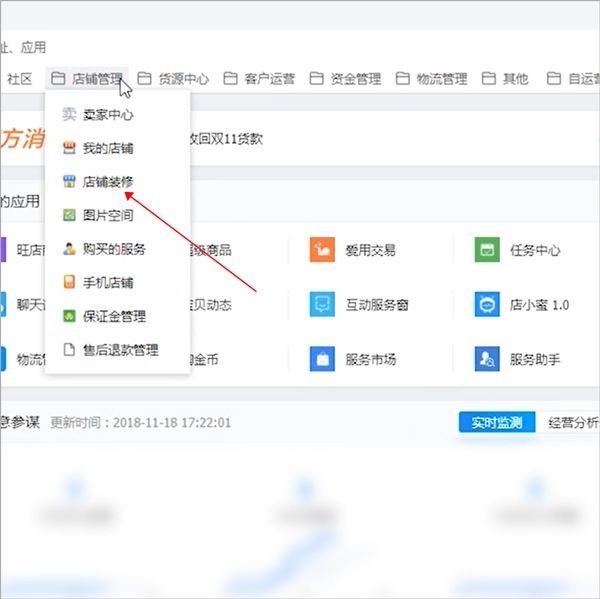600x599 pixels.
Task: Expand the 货源中心 navigation folder
Action: (x=173, y=78)
